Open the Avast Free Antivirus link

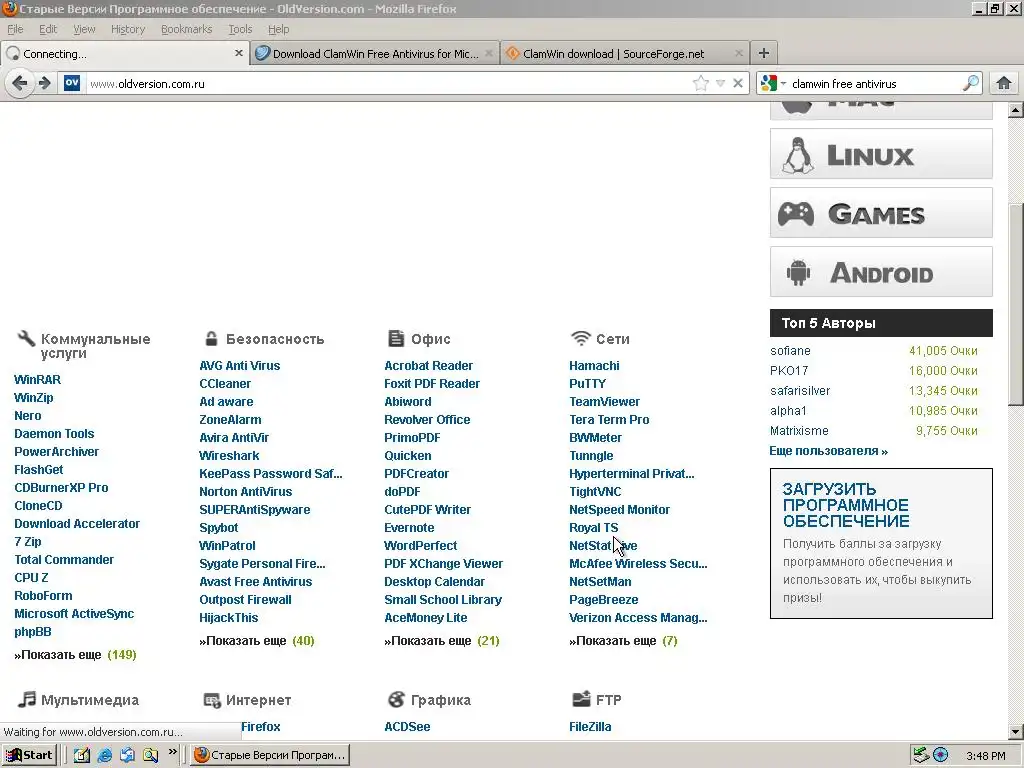pos(255,581)
